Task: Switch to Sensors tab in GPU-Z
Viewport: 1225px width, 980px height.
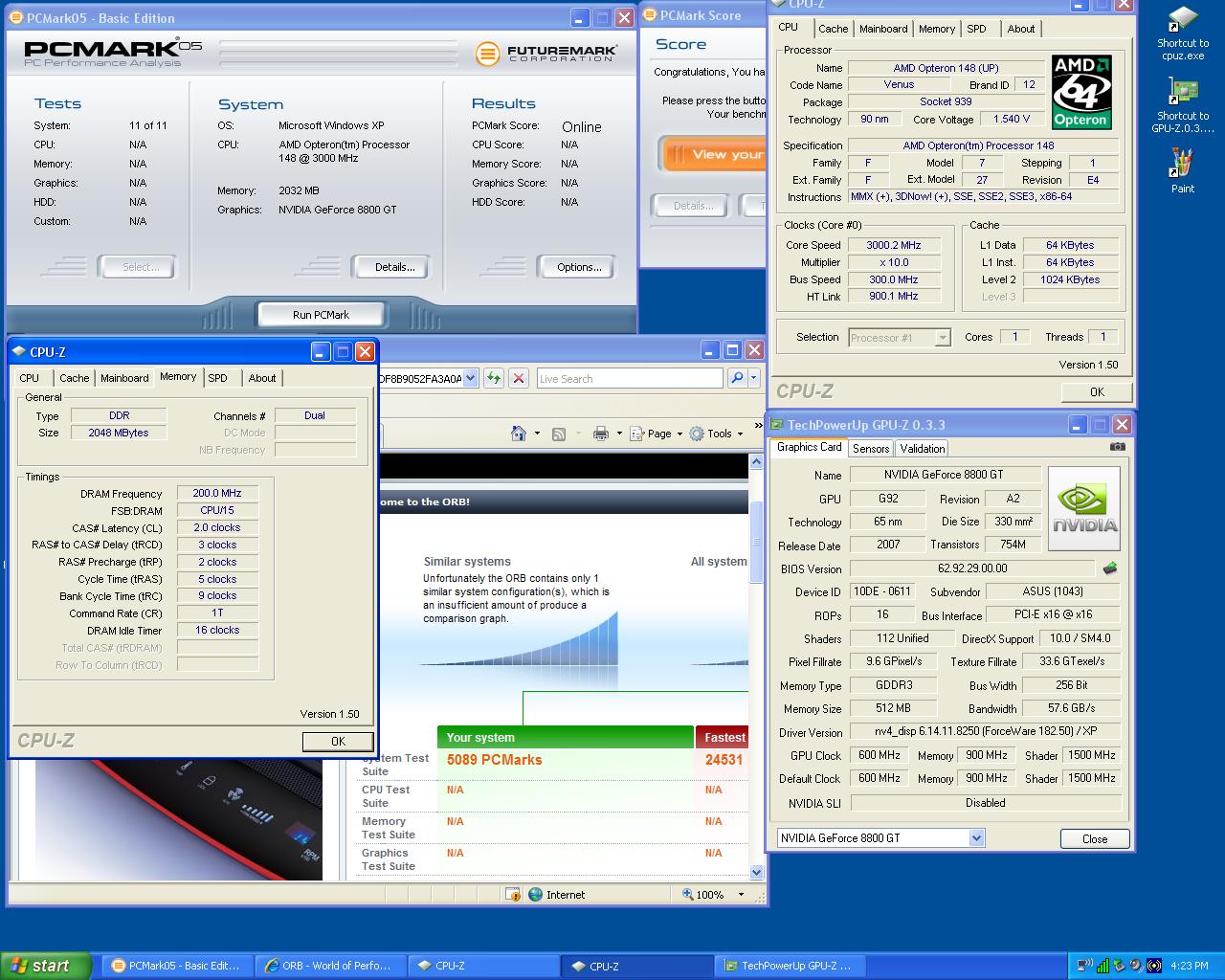Action: pos(871,448)
